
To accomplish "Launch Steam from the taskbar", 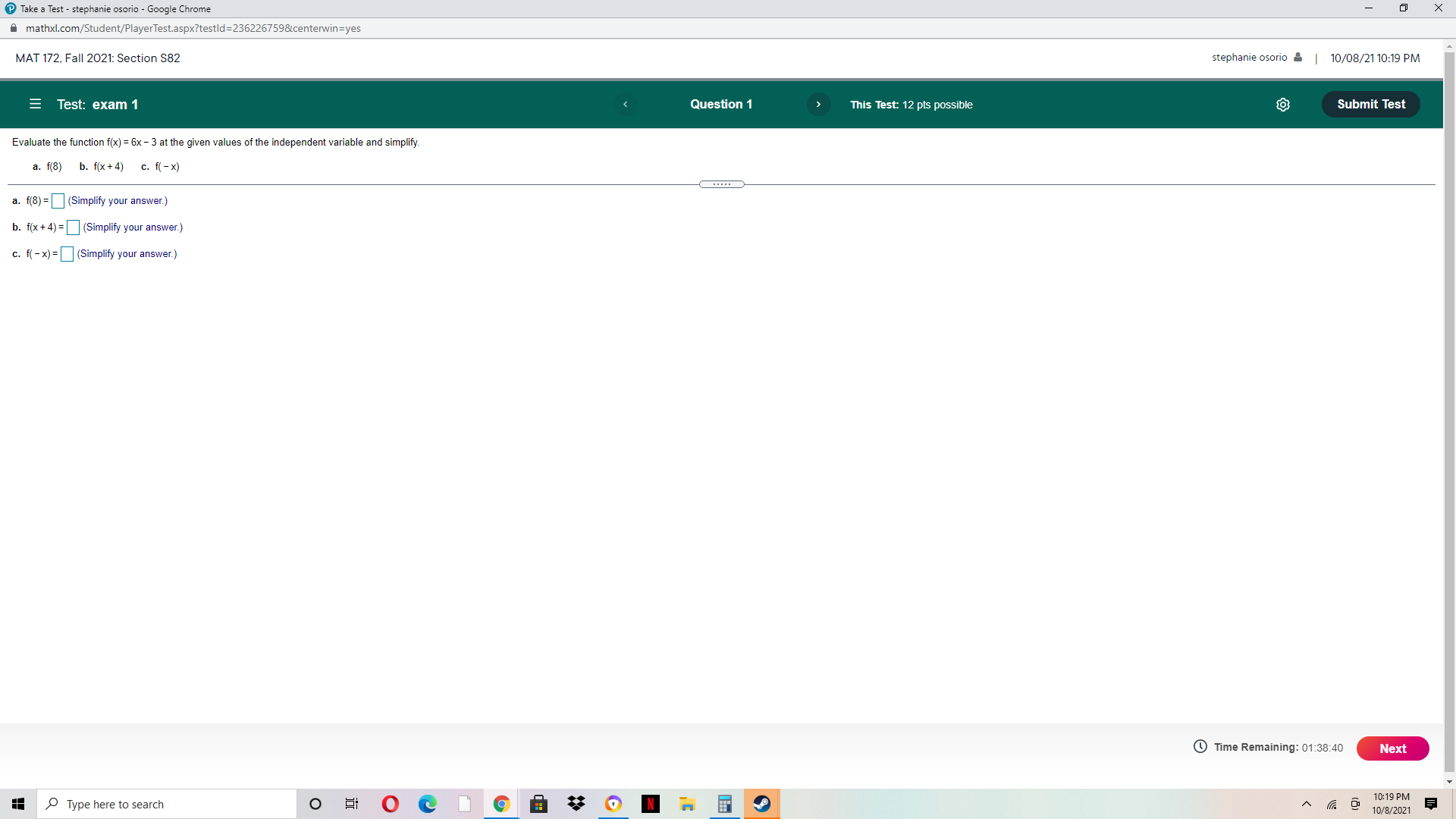I will pos(762,804).
